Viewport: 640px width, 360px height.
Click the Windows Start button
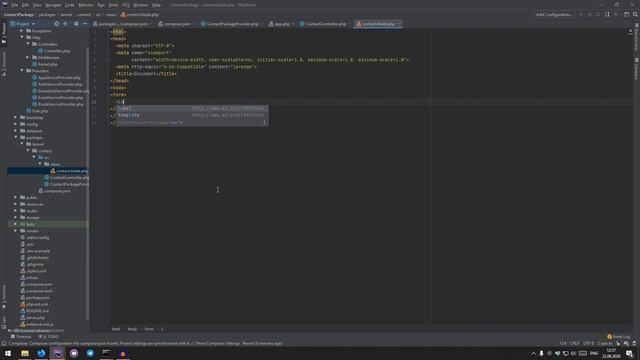(x=8, y=353)
